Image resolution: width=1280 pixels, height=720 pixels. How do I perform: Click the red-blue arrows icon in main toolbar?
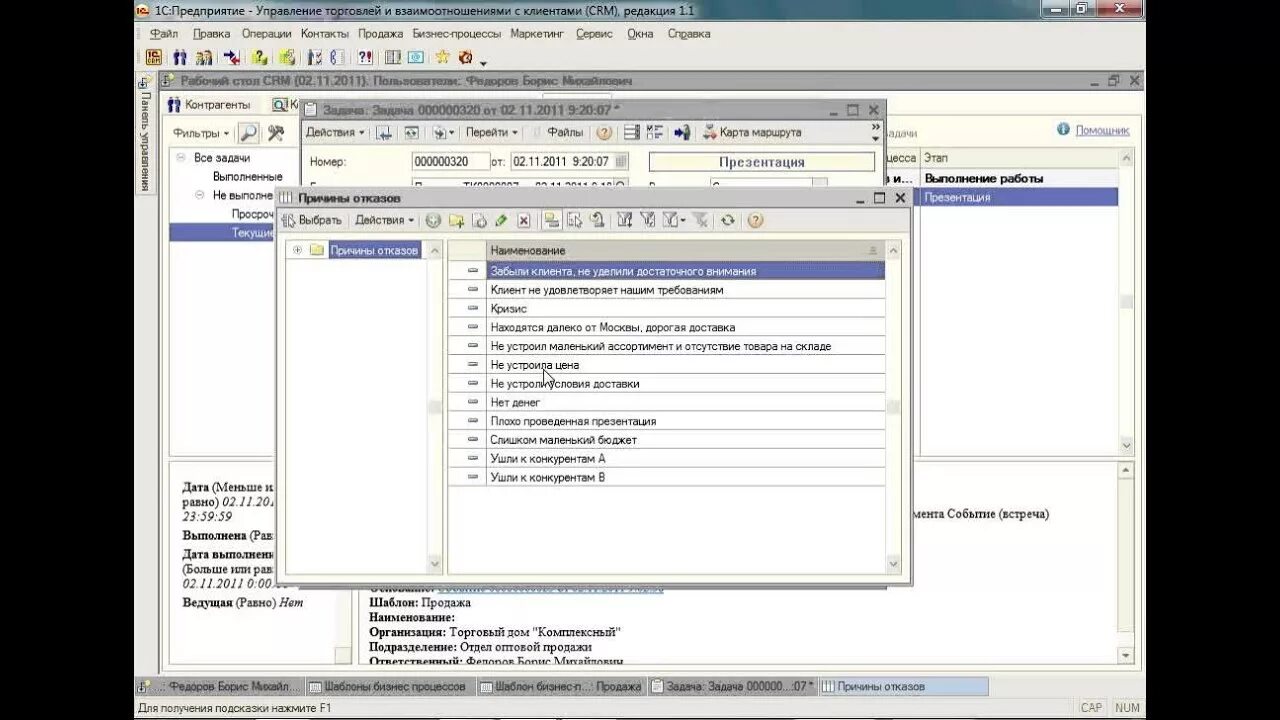coord(231,57)
